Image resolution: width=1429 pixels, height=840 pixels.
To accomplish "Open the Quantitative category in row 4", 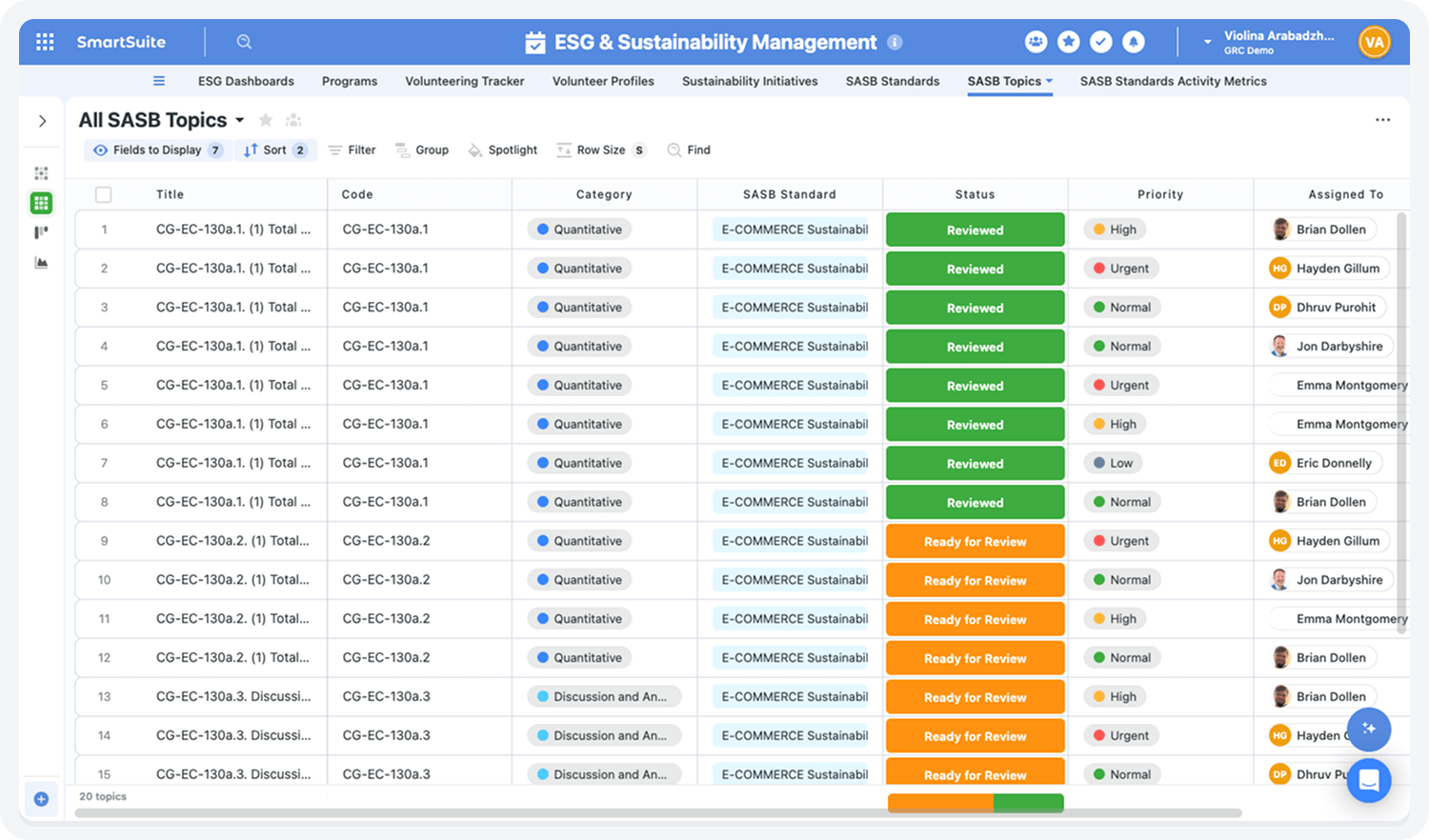I will (x=579, y=347).
